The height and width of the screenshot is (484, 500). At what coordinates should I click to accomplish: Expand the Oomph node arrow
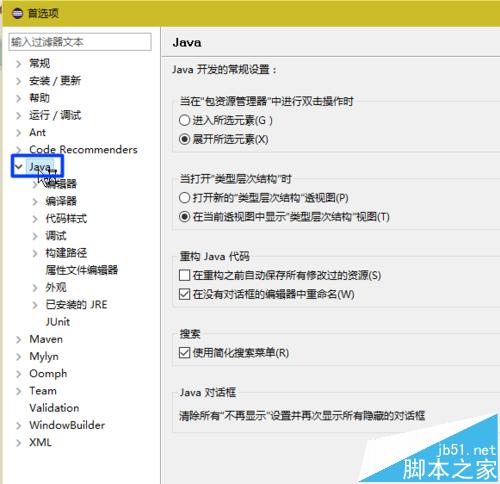(19, 374)
